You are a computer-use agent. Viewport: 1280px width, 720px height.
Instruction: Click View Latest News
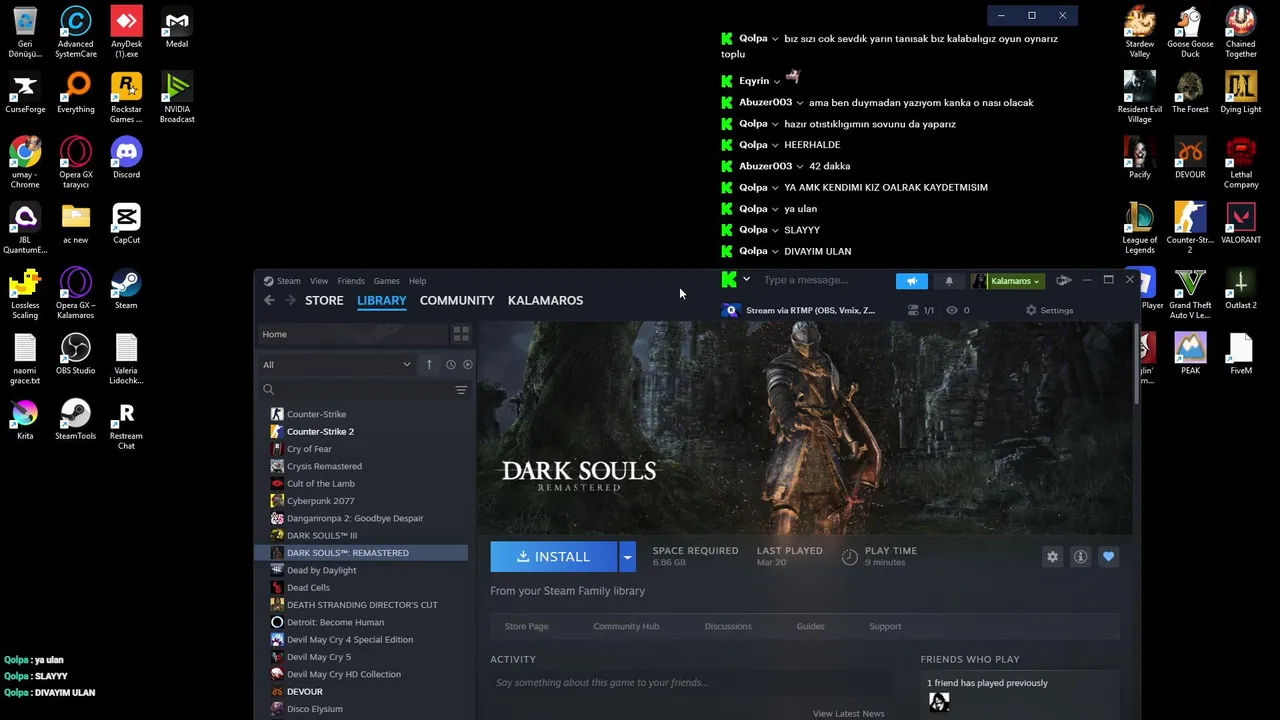[x=848, y=713]
